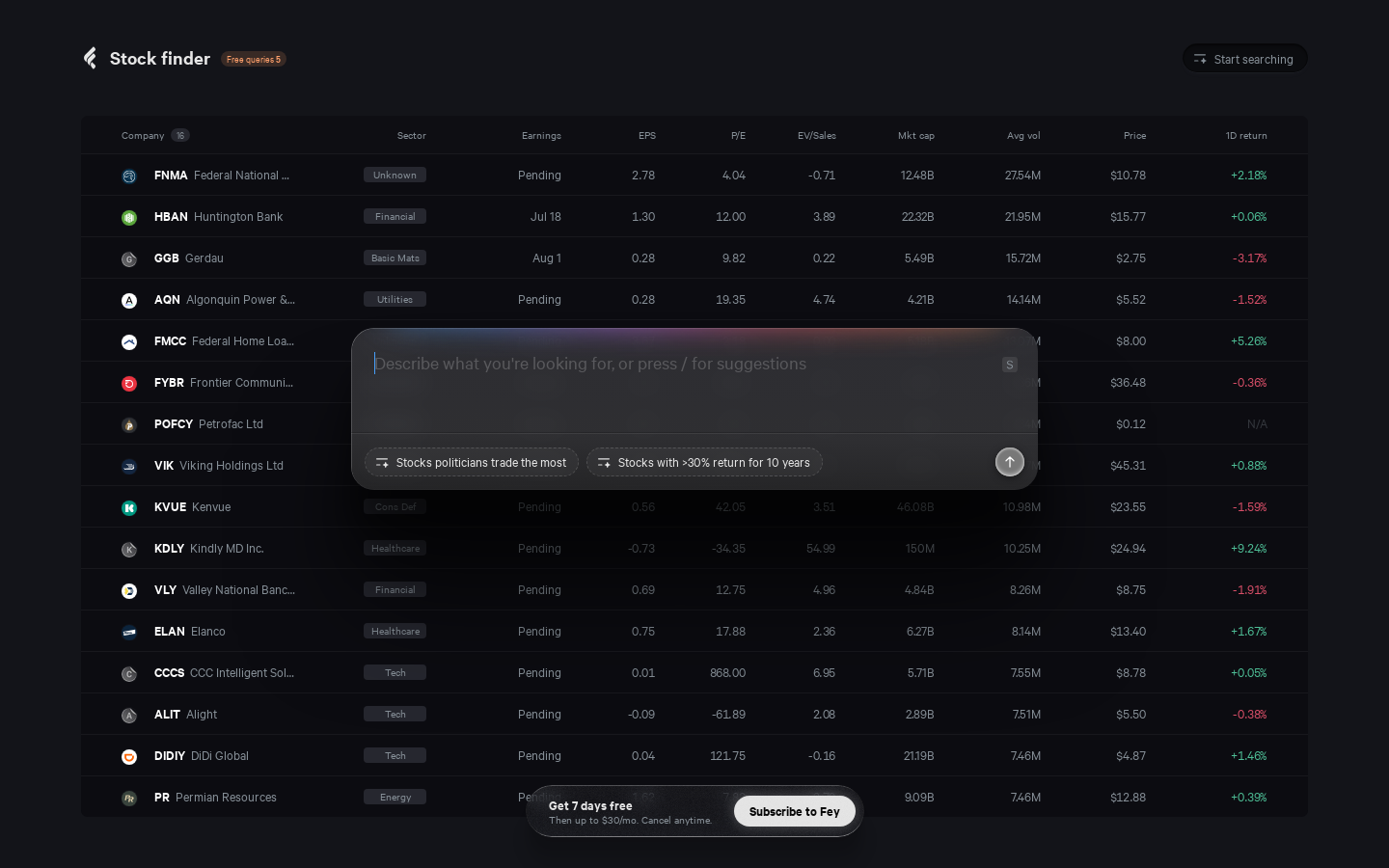Open the 'Federal National' company name
Image resolution: width=1389 pixels, height=868 pixels.
[x=241, y=176]
